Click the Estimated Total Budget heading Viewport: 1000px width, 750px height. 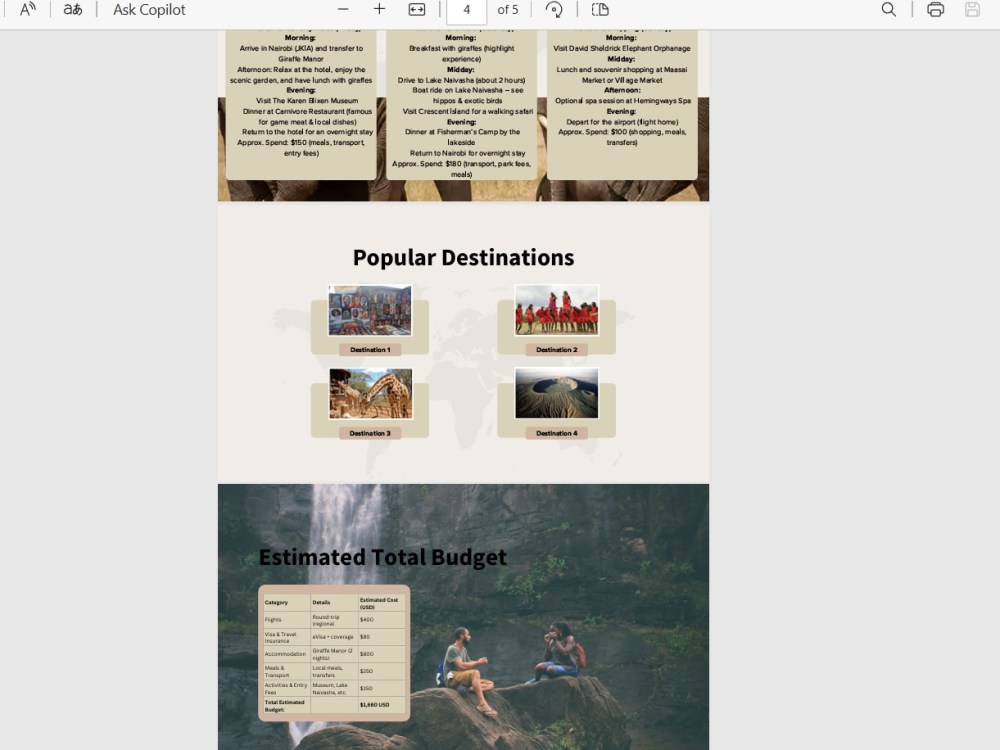(383, 557)
